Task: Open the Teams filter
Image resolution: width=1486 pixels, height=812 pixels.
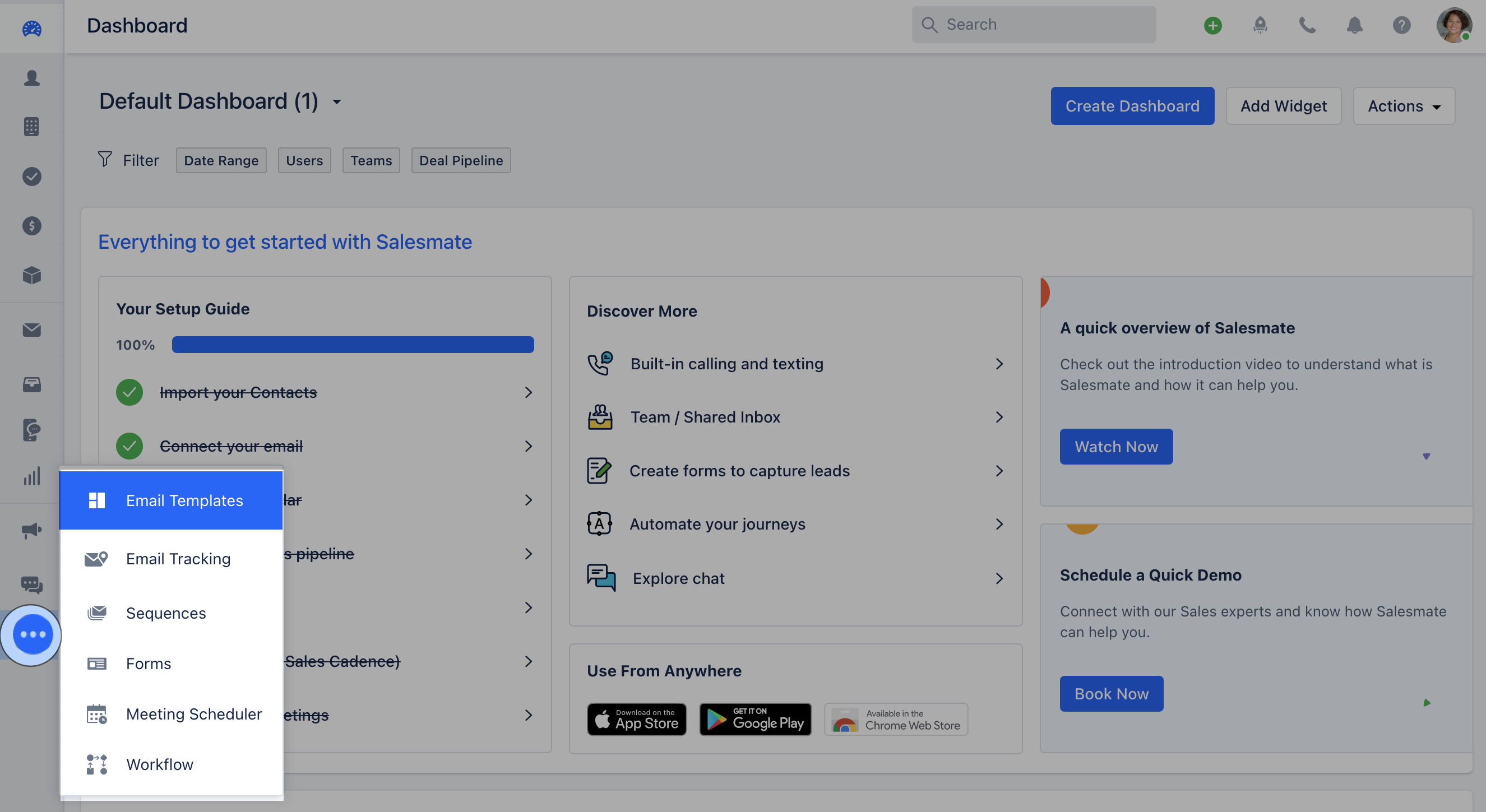Action: click(371, 160)
